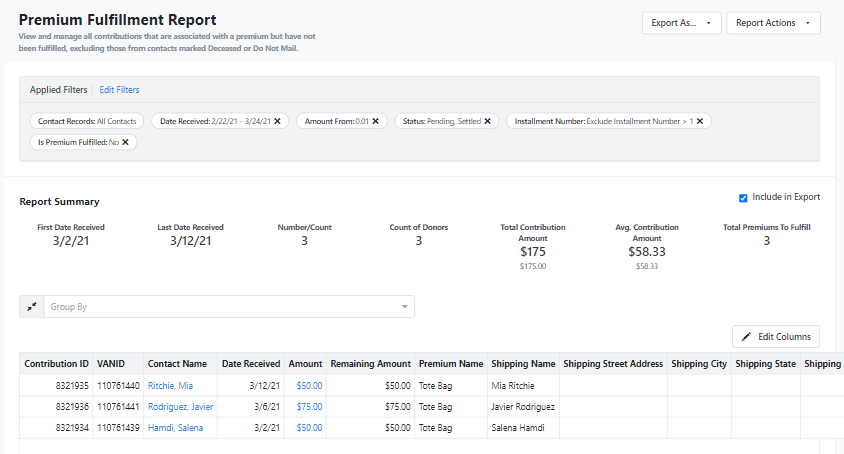Screen dimensions: 844x454
Task: Select Tote Bag for contribution 8321936
Action: coord(451,407)
